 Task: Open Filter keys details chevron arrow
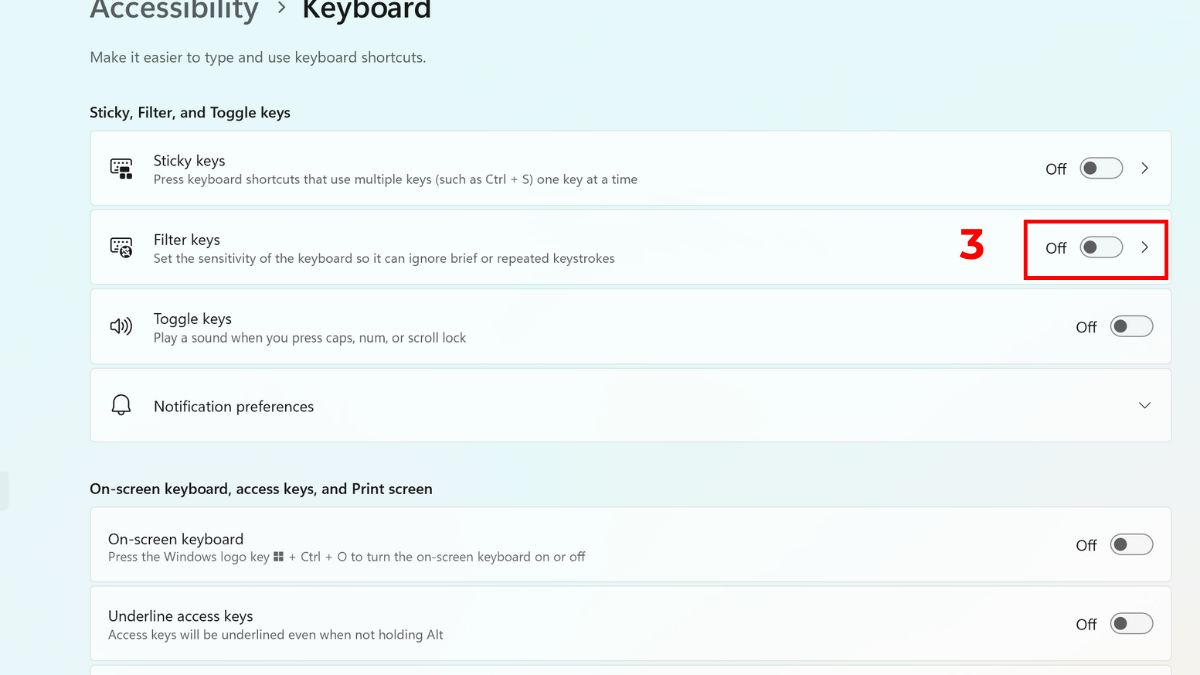1145,247
